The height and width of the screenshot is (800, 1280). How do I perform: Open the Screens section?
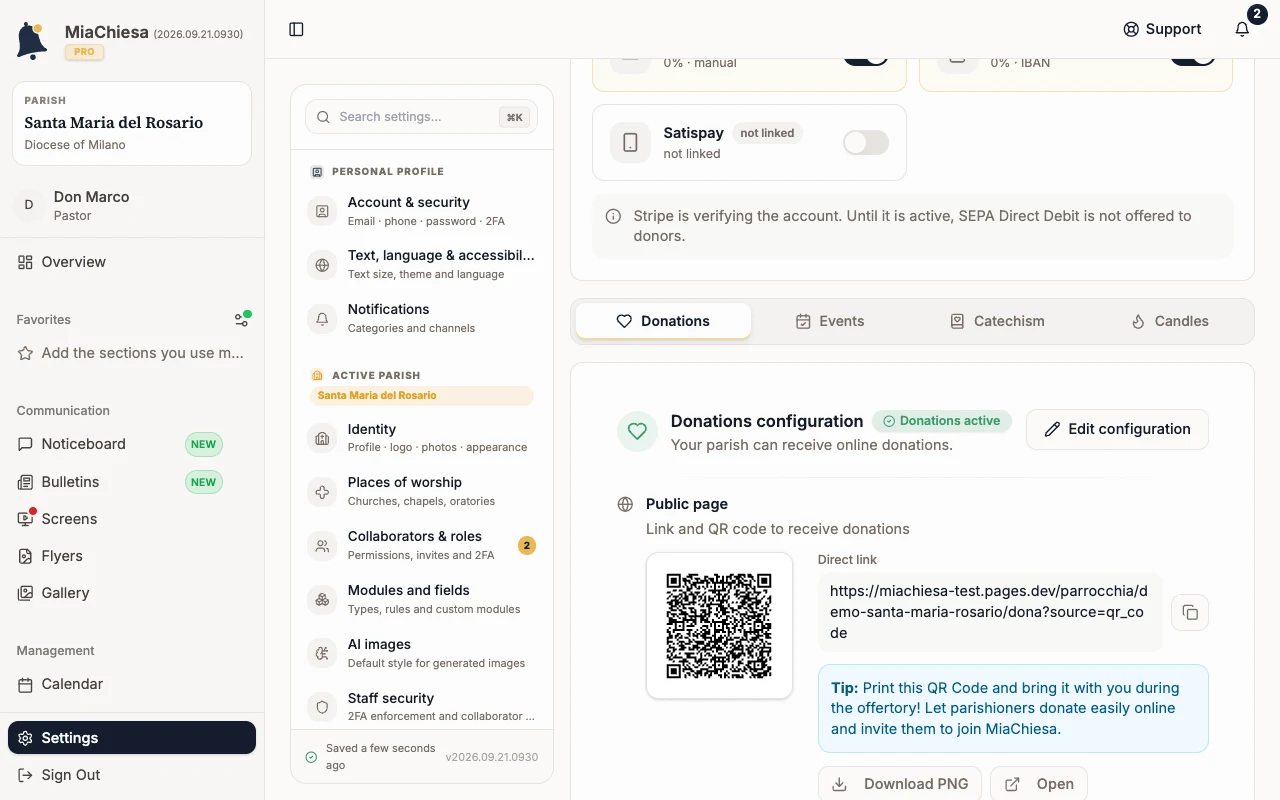[x=132, y=519]
